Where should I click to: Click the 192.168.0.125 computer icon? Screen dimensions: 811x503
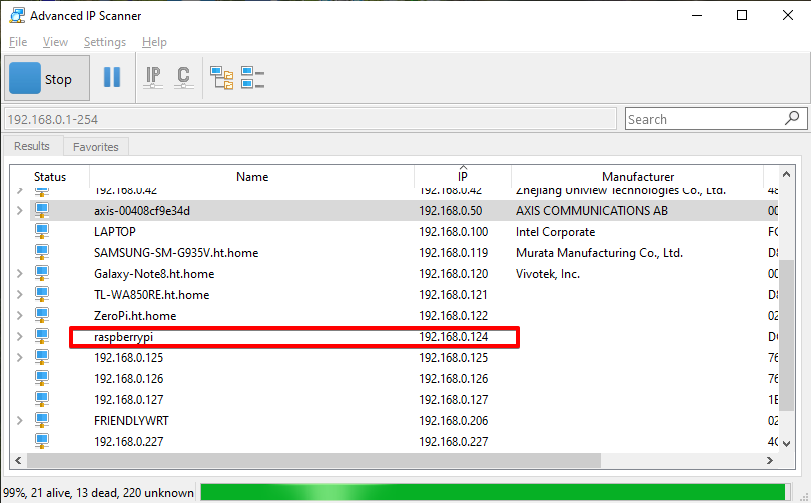[x=42, y=358]
